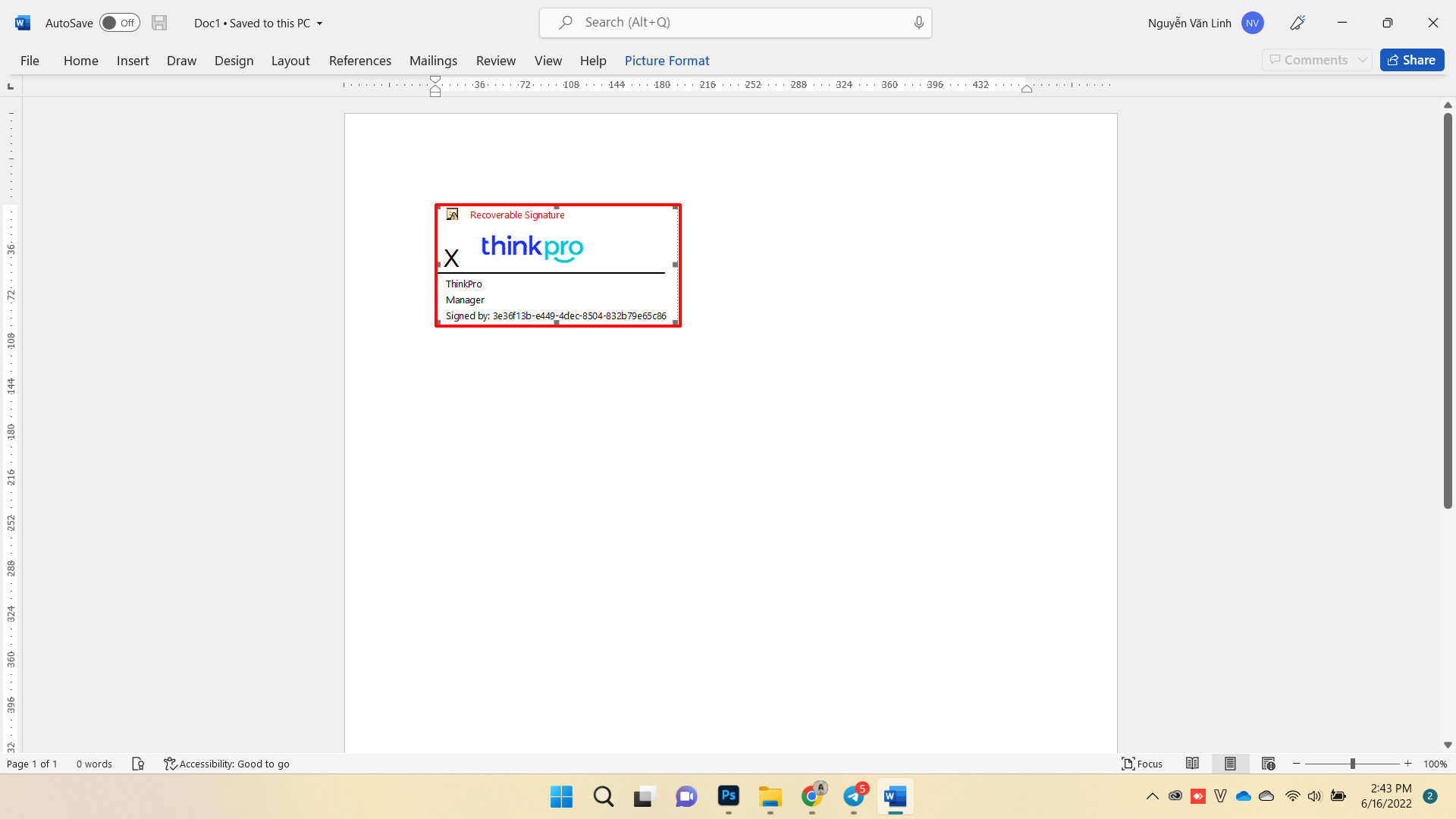Click the volume speaker tray icon
The image size is (1456, 819).
click(x=1315, y=796)
